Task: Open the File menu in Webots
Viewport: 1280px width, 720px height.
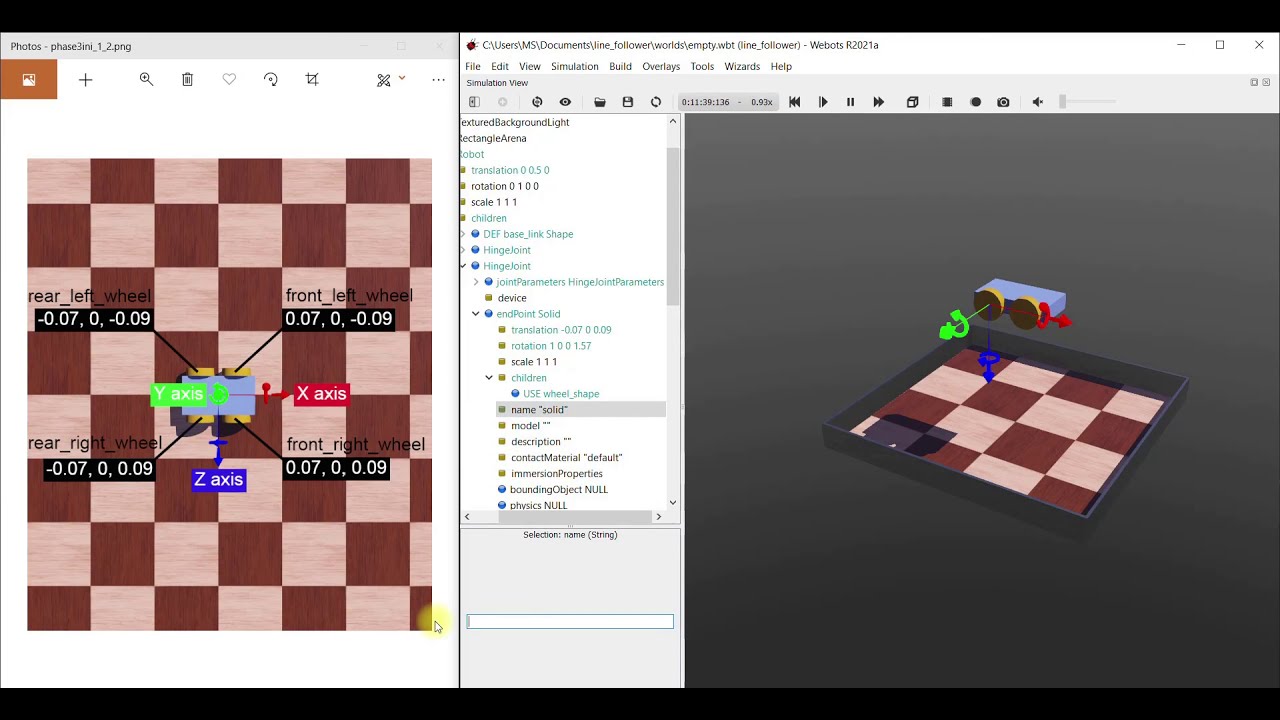Action: pyautogui.click(x=473, y=67)
